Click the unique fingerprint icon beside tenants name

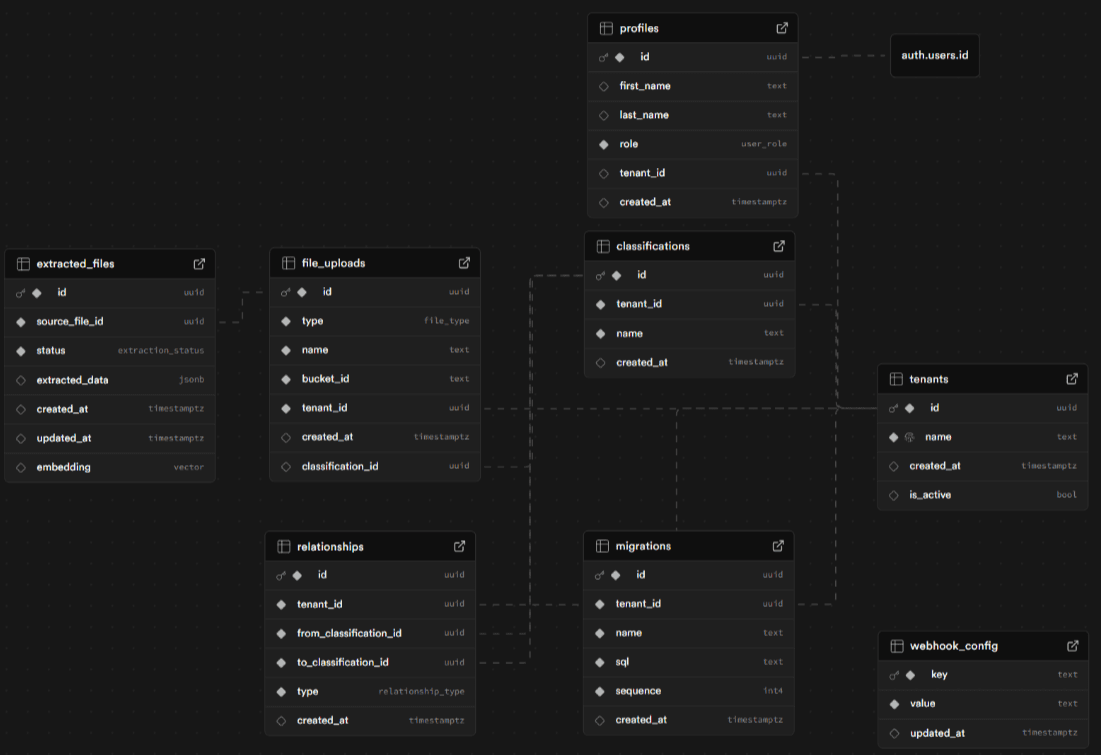click(910, 437)
